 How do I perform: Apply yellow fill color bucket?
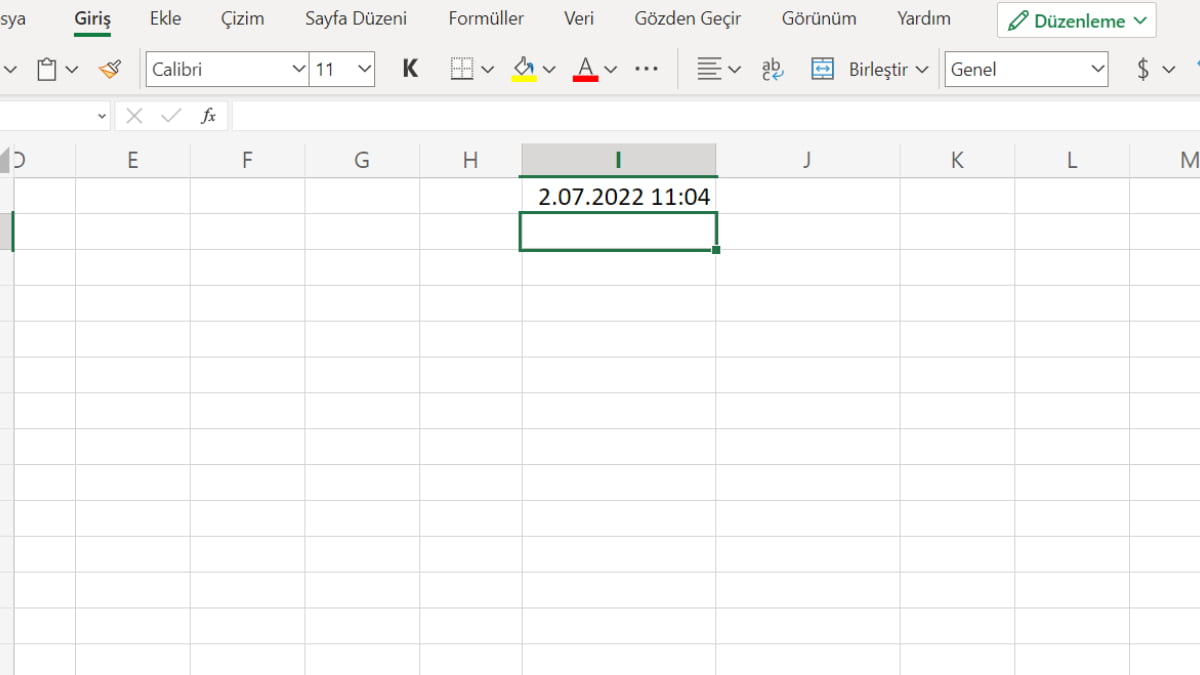pyautogui.click(x=524, y=69)
